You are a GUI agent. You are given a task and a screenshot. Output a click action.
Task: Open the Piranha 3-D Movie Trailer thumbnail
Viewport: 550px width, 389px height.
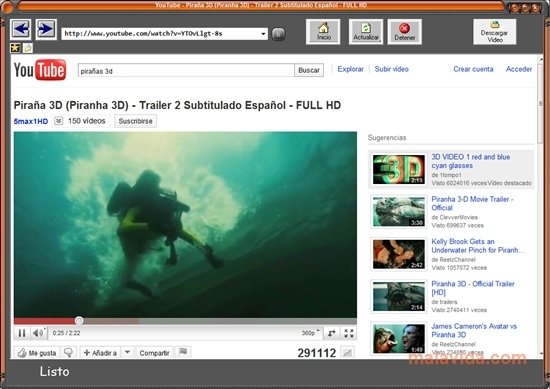(399, 212)
